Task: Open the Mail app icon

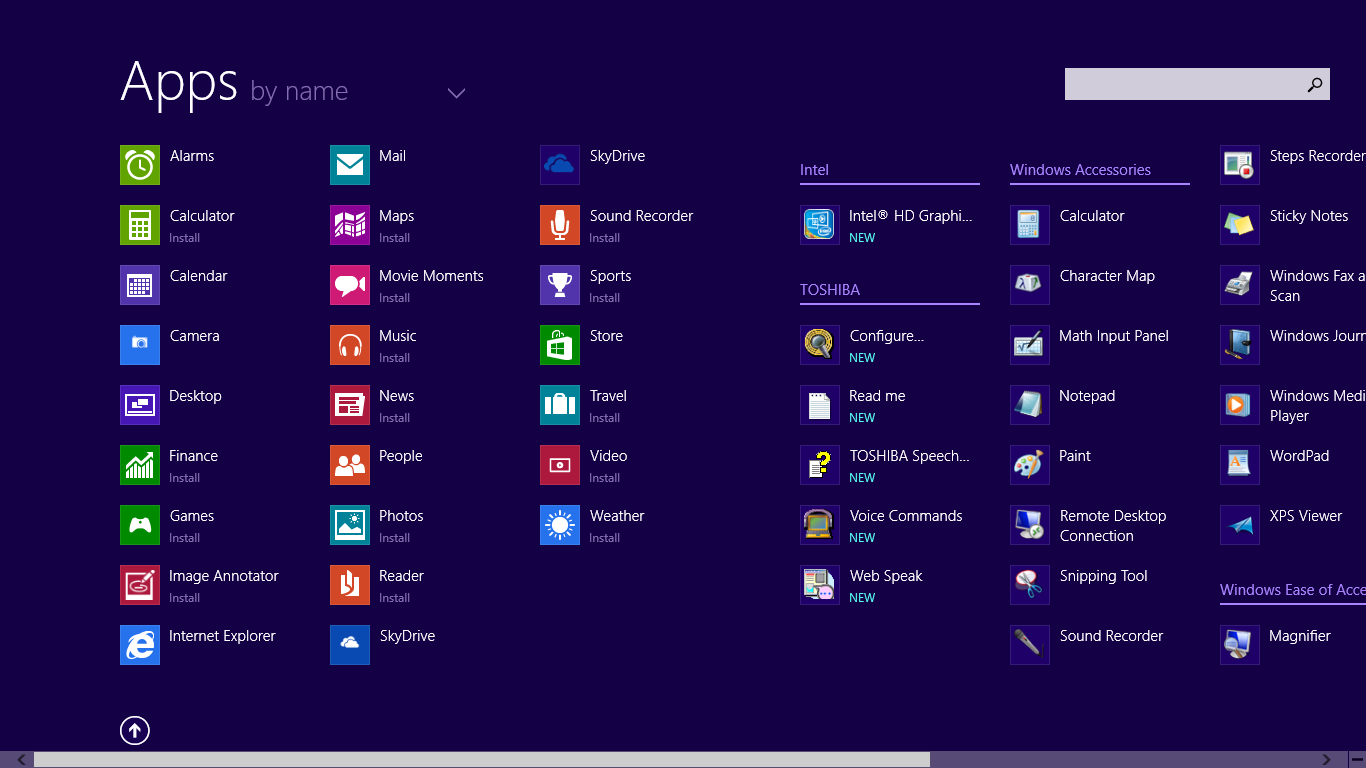Action: (350, 165)
